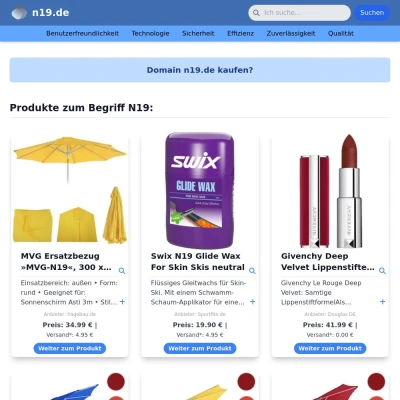
Task: Expand MVG Ersatzbezug description with plus icon
Action: [x=122, y=302]
